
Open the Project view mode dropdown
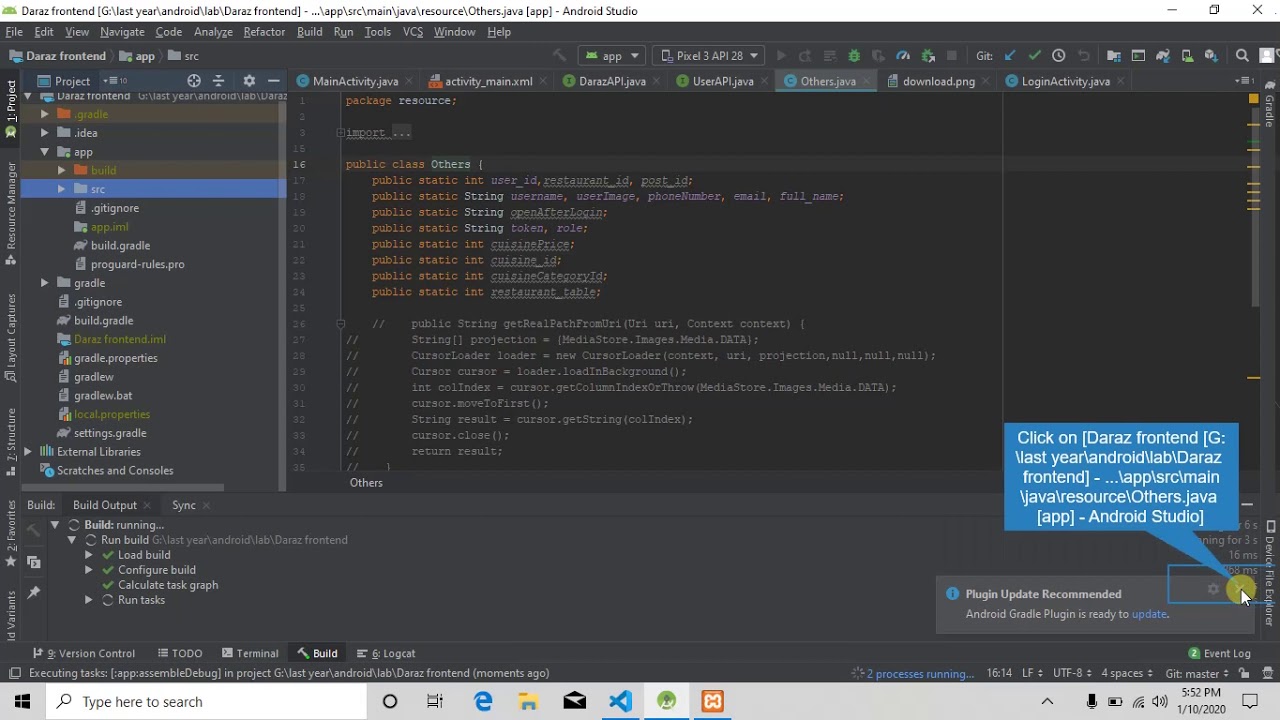pos(74,81)
